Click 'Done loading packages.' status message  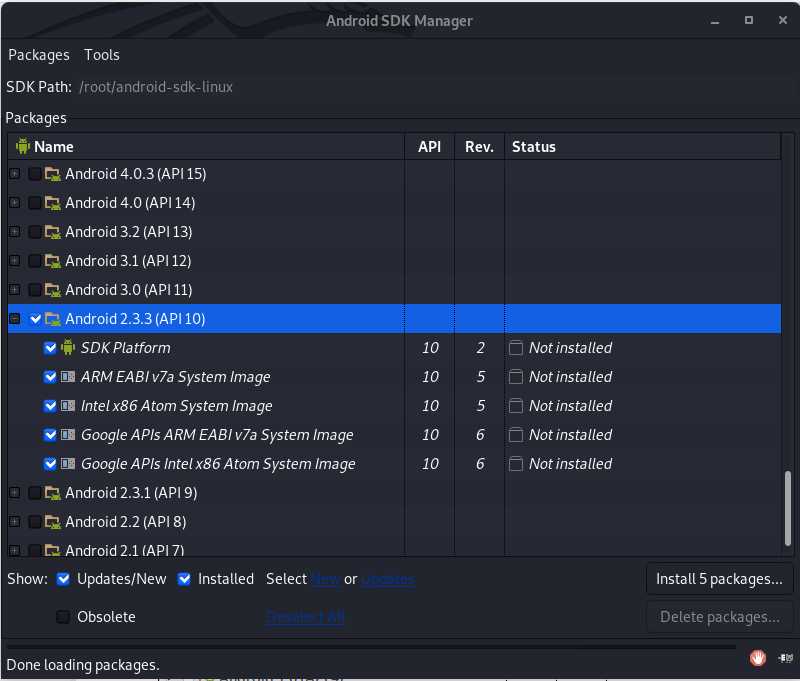coord(83,665)
